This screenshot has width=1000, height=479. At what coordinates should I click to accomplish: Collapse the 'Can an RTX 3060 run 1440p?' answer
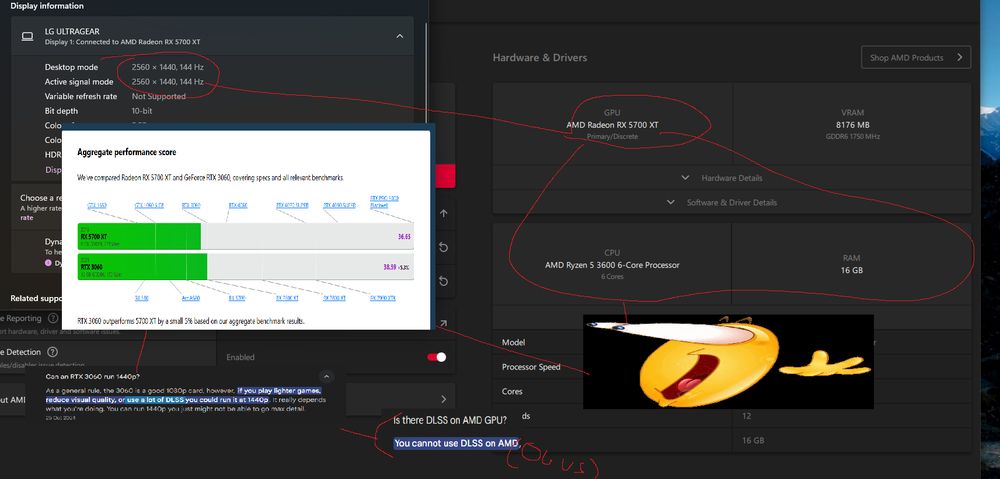pyautogui.click(x=326, y=376)
